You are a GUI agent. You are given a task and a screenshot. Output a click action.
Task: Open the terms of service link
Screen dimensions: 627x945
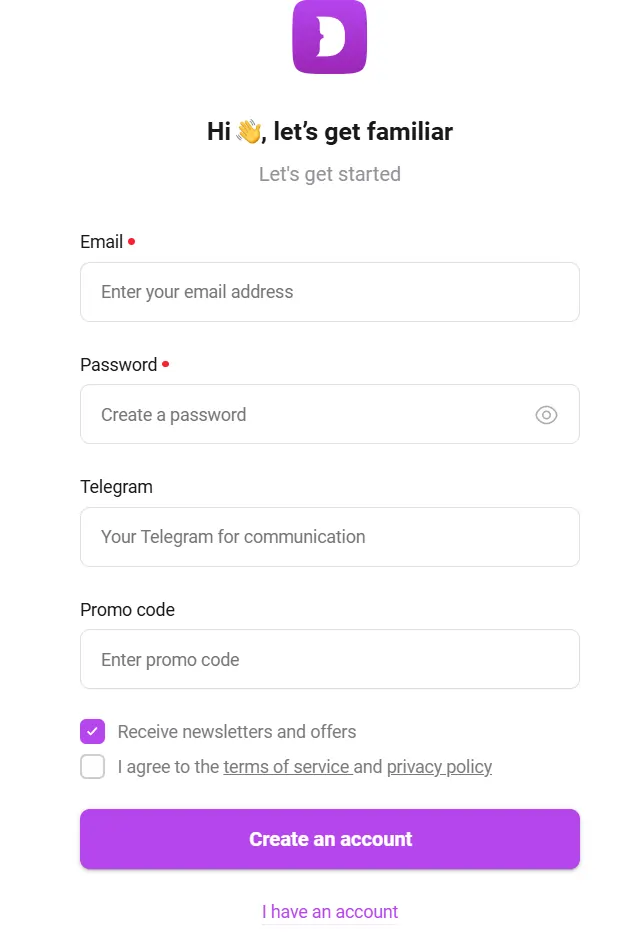click(288, 767)
